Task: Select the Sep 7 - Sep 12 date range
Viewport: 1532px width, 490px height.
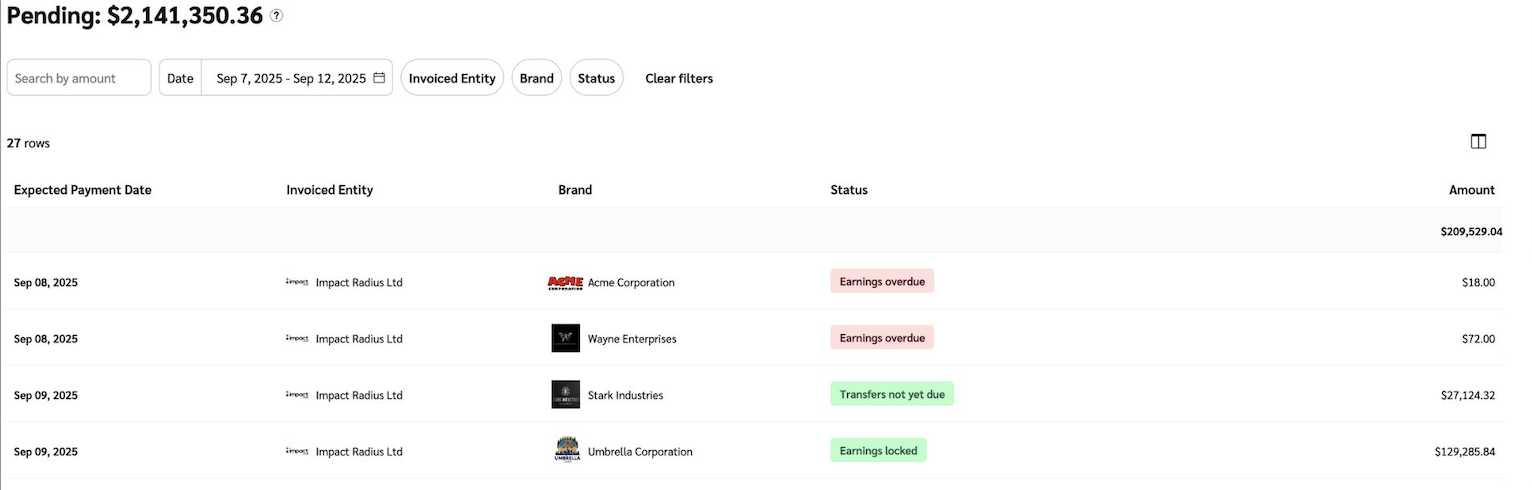Action: pos(291,78)
